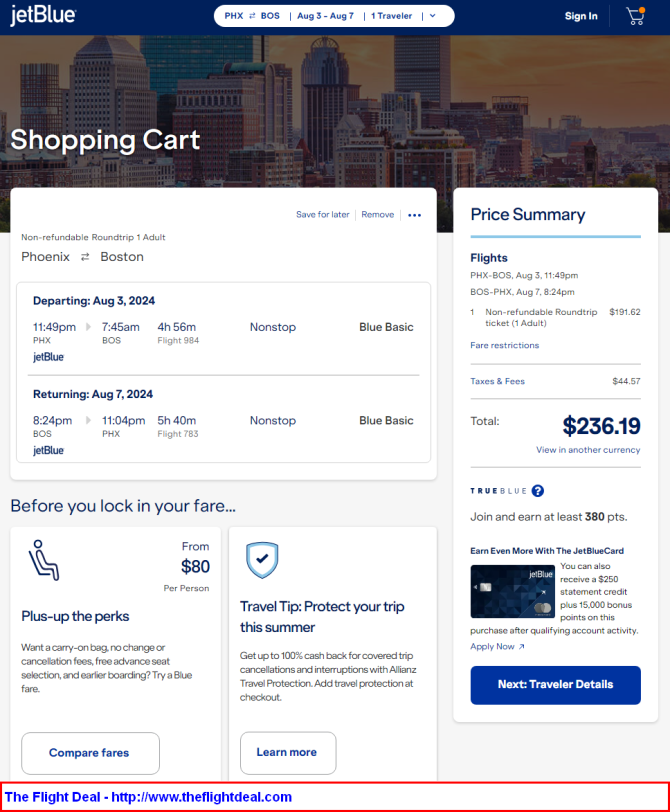Expand the trip search dropdown chevron
Viewport: 670px width, 812px height.
point(432,16)
